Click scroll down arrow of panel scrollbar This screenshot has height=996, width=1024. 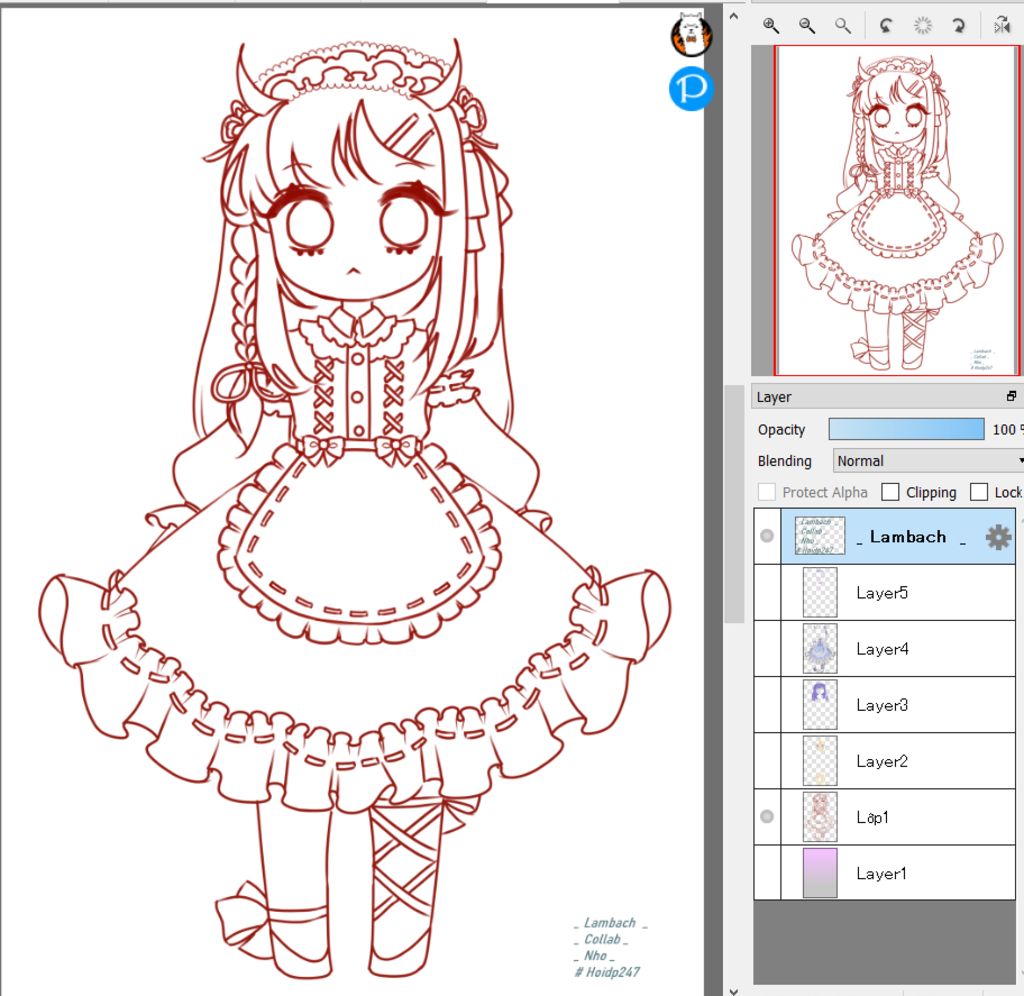click(x=734, y=990)
